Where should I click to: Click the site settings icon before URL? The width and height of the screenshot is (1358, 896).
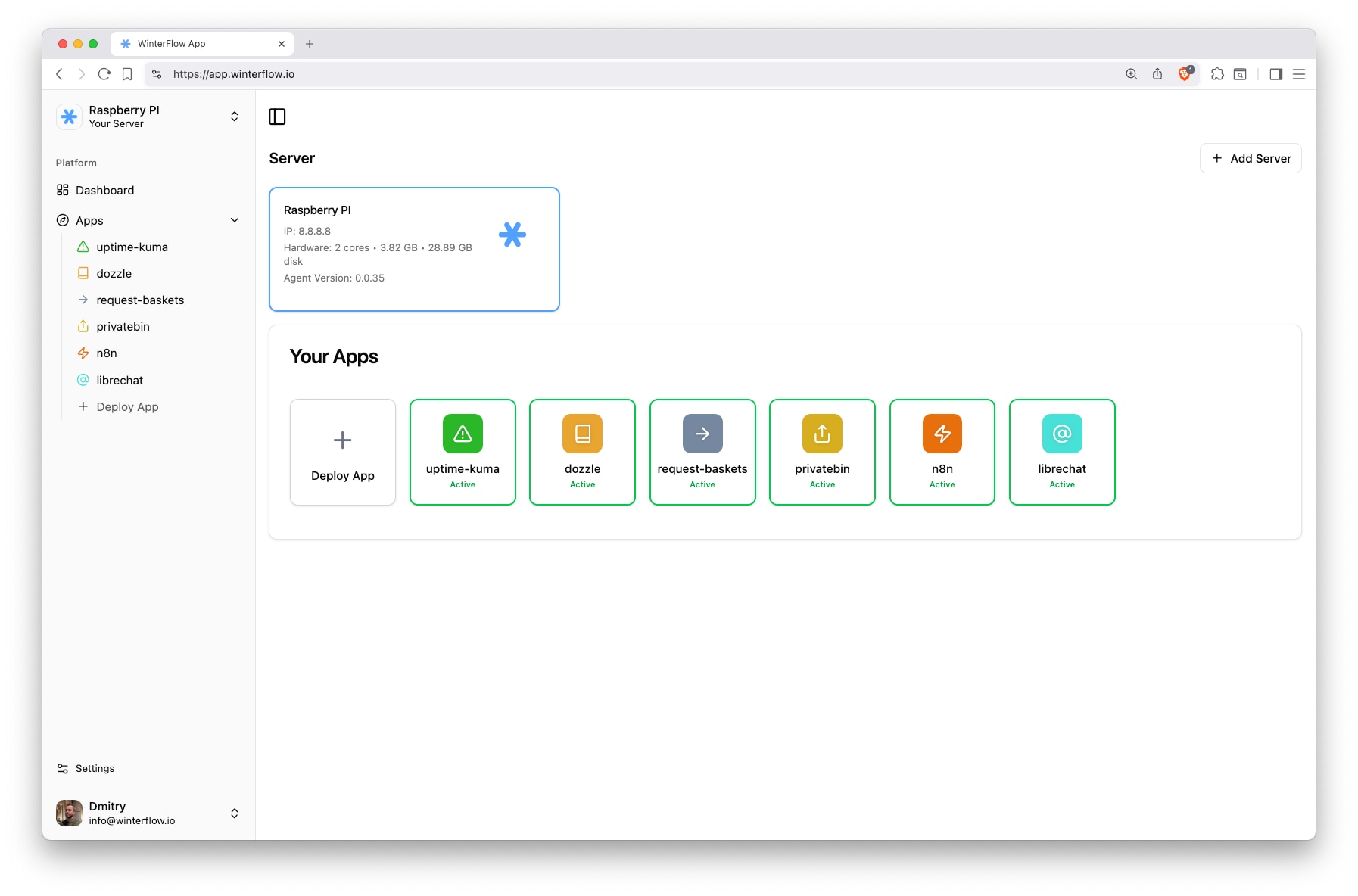pos(157,74)
